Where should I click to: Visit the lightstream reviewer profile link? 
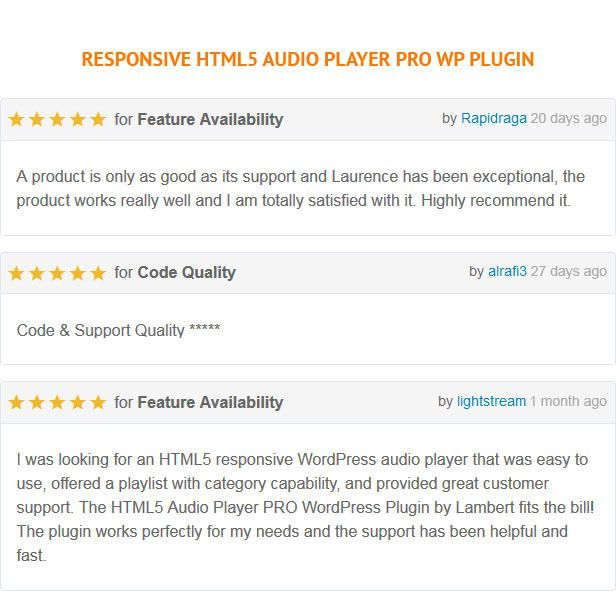pyautogui.click(x=491, y=401)
